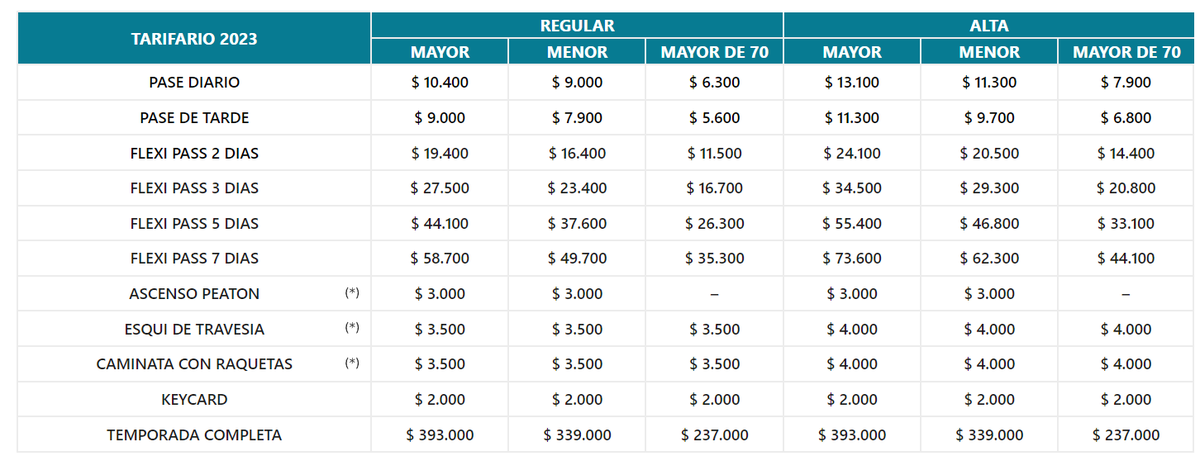This screenshot has width=1200, height=456.
Task: Click the PASE DE TARDE row label
Action: (x=194, y=117)
